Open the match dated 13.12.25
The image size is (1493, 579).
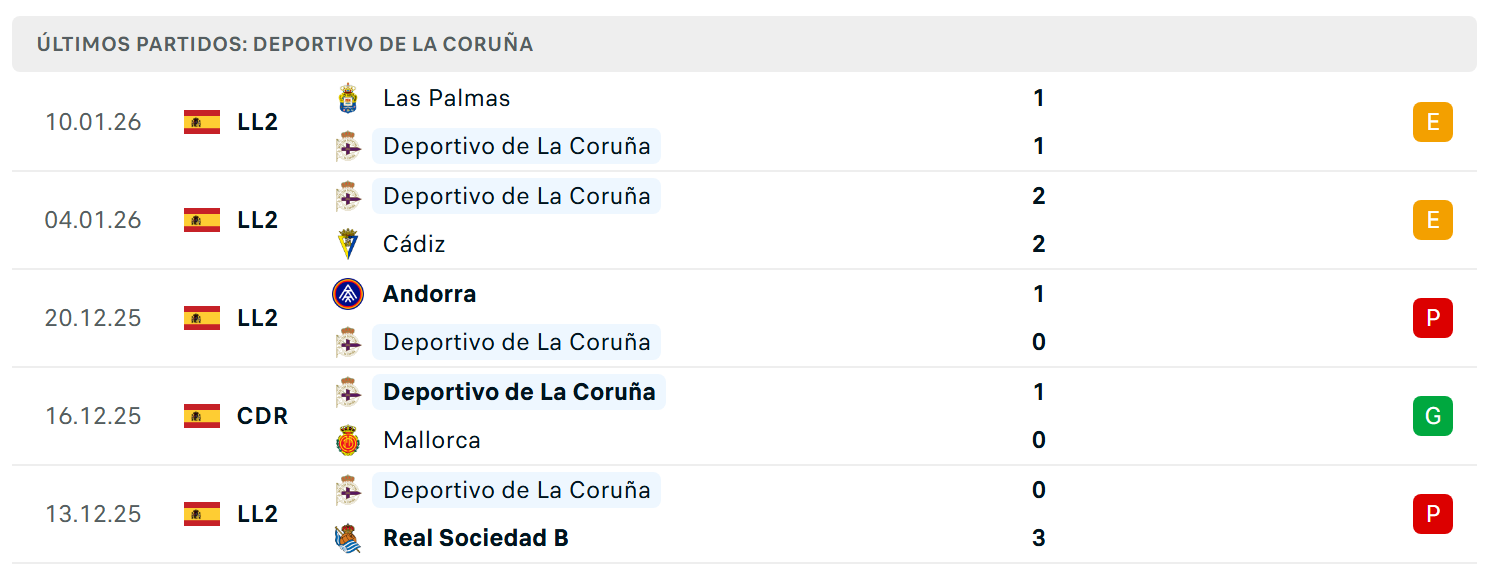[x=744, y=514]
